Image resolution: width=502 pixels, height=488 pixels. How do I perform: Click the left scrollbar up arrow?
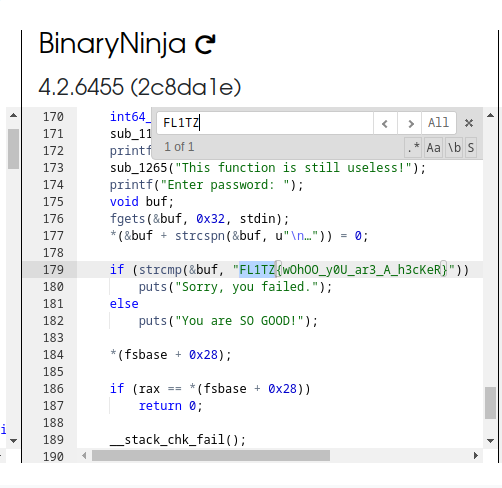13,115
